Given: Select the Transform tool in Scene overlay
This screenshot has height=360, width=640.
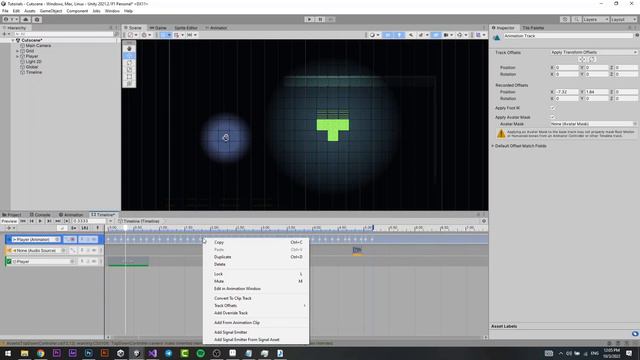Looking at the screenshot, I should (x=129, y=84).
